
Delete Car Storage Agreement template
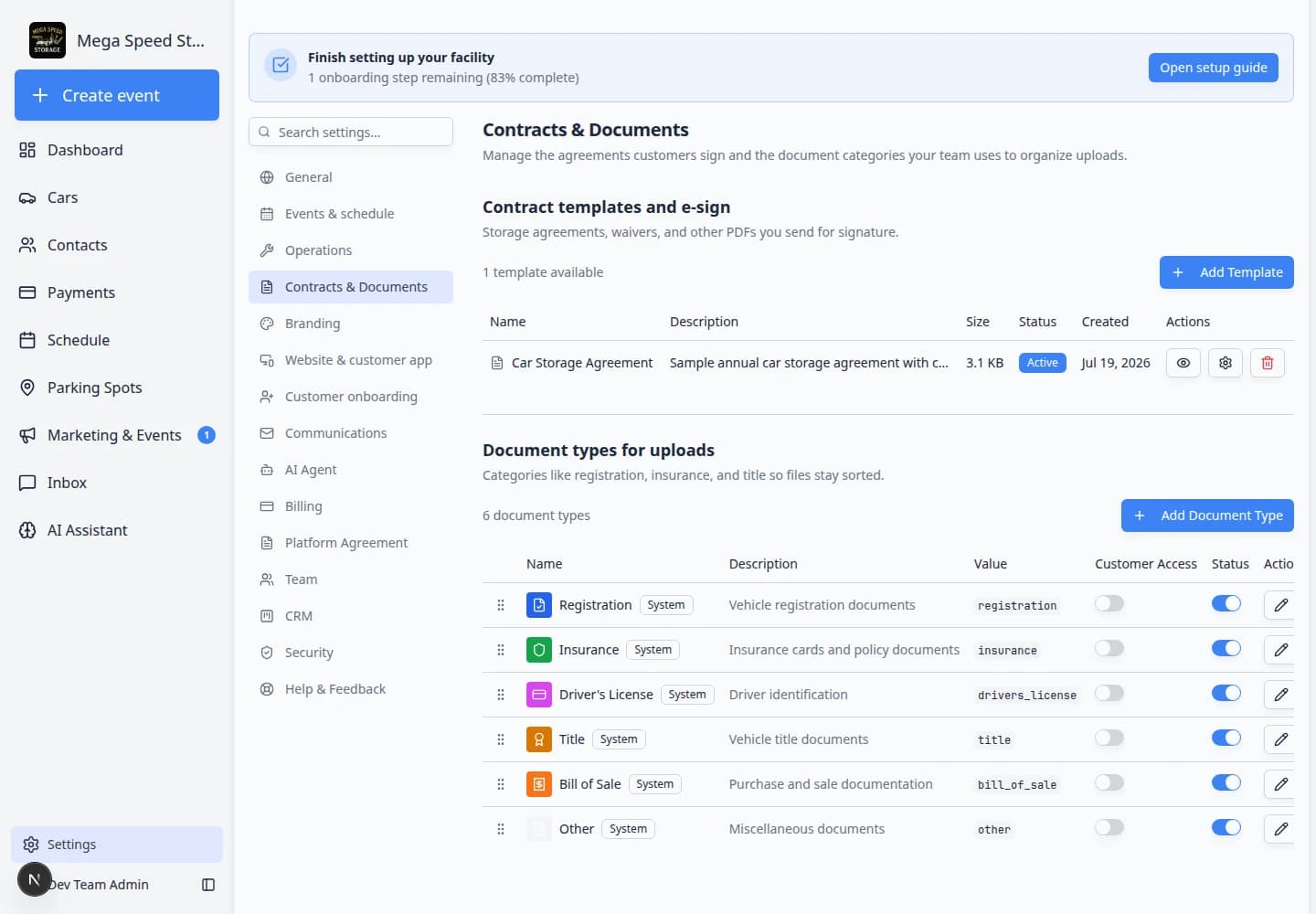click(1268, 363)
